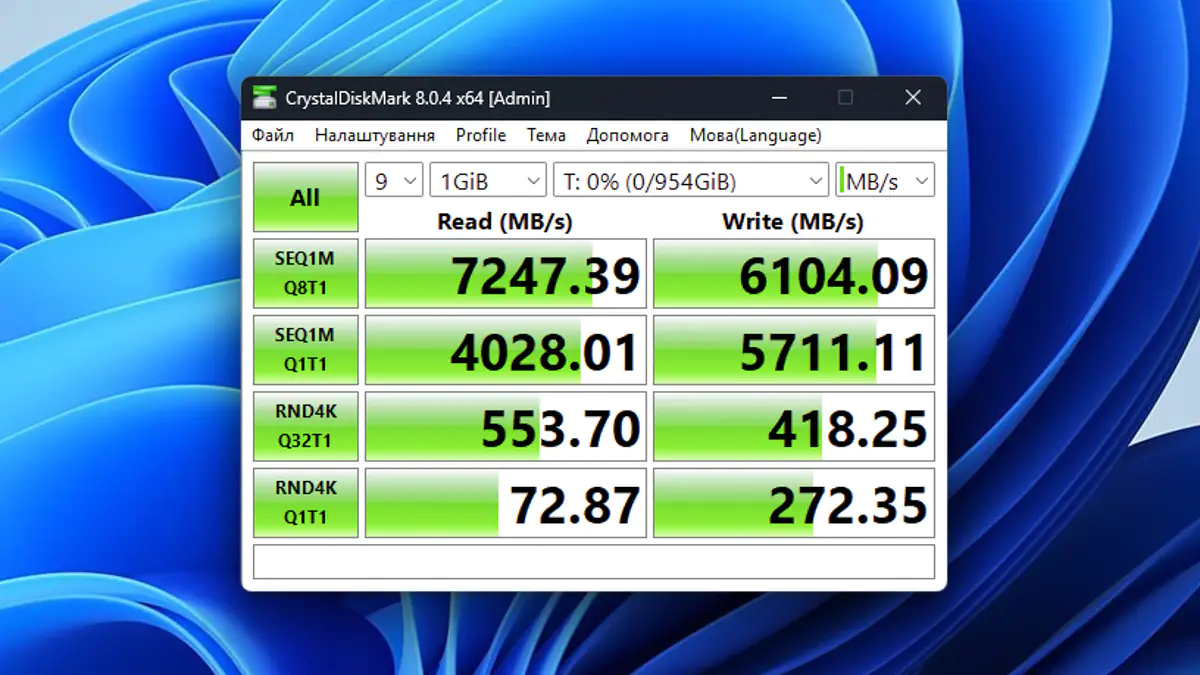Open the MB/s measurement units dropdown
The height and width of the screenshot is (675, 1200).
pos(885,180)
